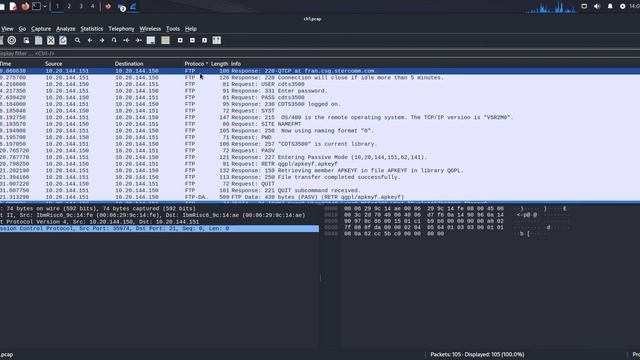The image size is (640, 360).
Task: Jump to the last packet
Action: click(139, 40)
